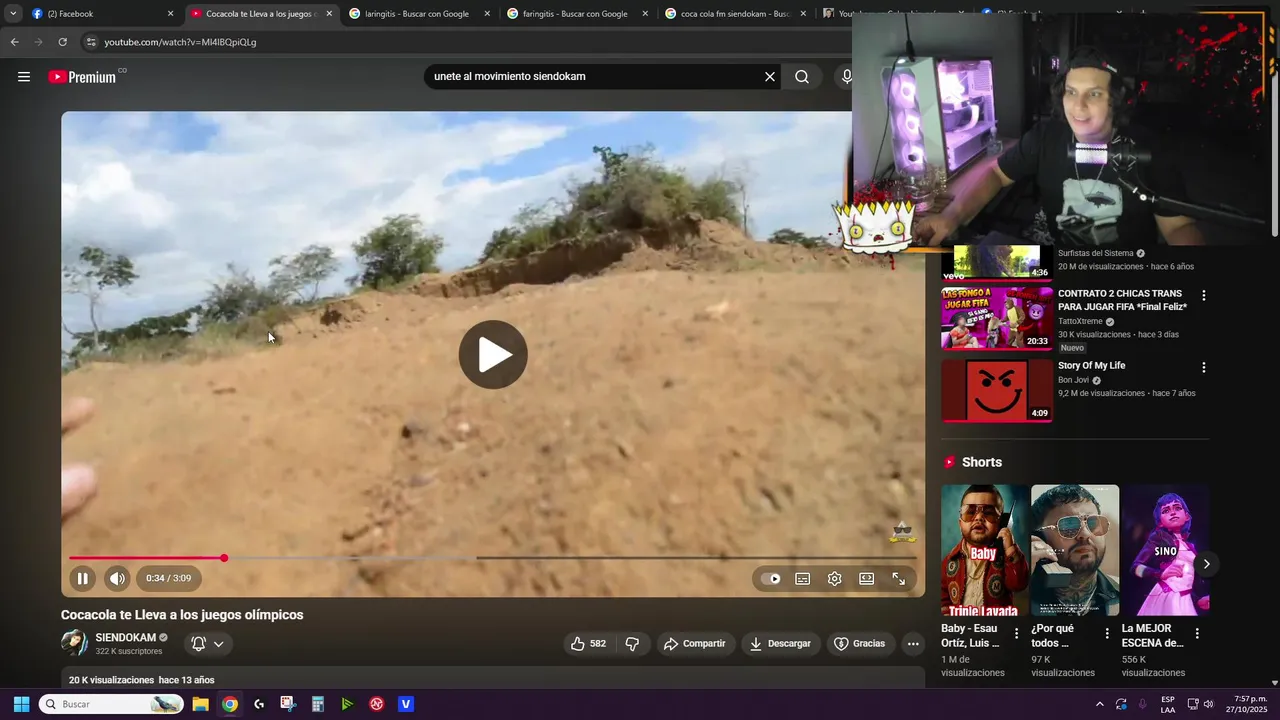This screenshot has height=720, width=1280.
Task: Open options for the Baby - Esau Ortíz short
Action: 1017,634
